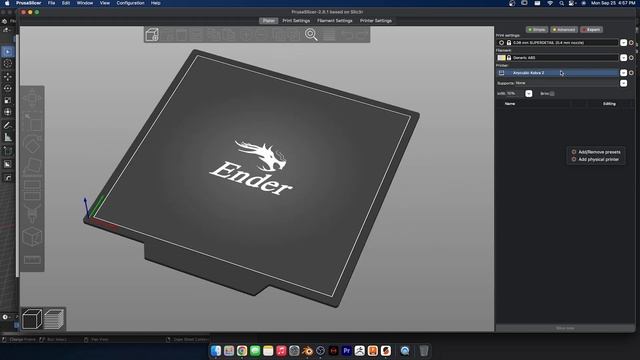640x360 pixels.
Task: Open the Trash in the Dock
Action: pos(424,351)
